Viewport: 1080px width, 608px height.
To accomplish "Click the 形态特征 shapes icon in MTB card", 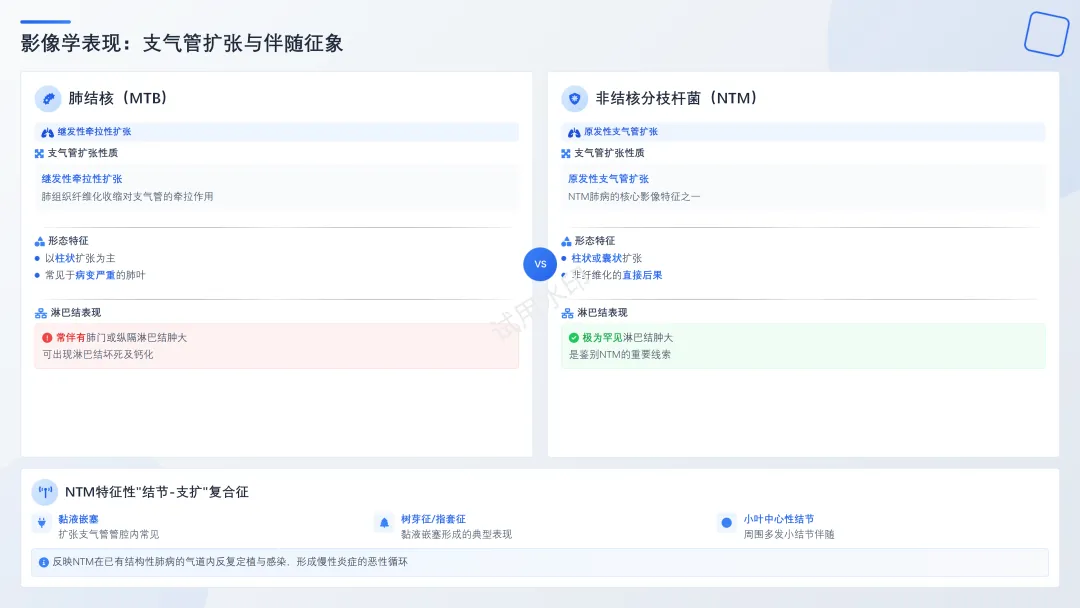I will 39,241.
